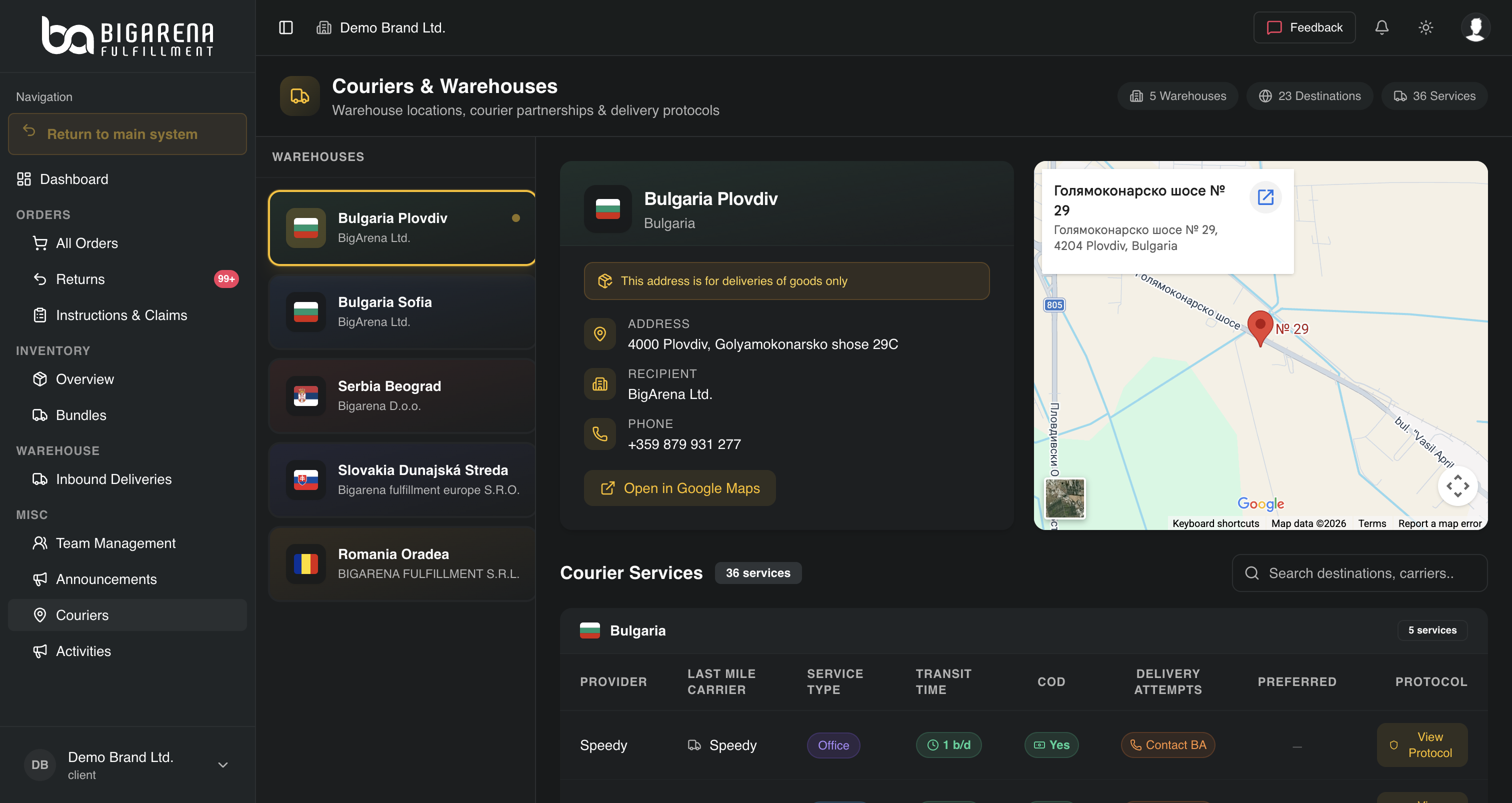Image resolution: width=1512 pixels, height=803 pixels.
Task: Click the phone icon beside Phone
Action: [600, 434]
